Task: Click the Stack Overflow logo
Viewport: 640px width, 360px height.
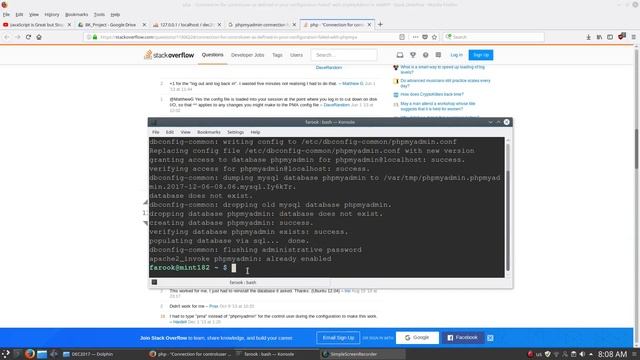Action: click(169, 55)
